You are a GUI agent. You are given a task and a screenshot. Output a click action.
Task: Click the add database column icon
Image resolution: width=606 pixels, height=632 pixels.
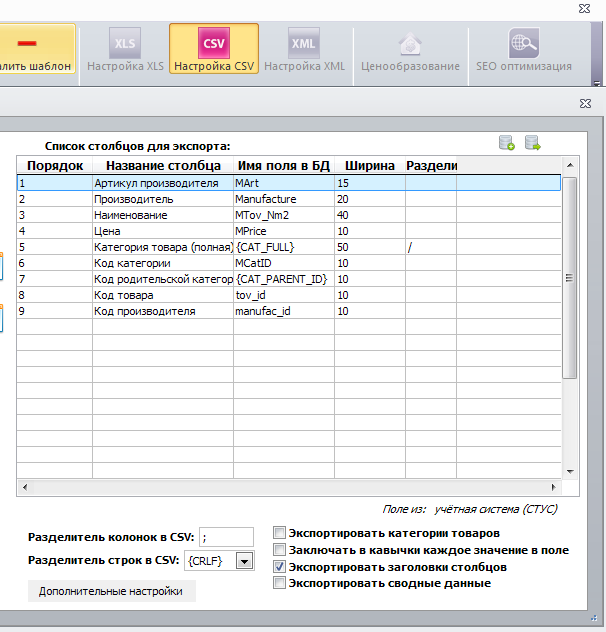pos(507,143)
